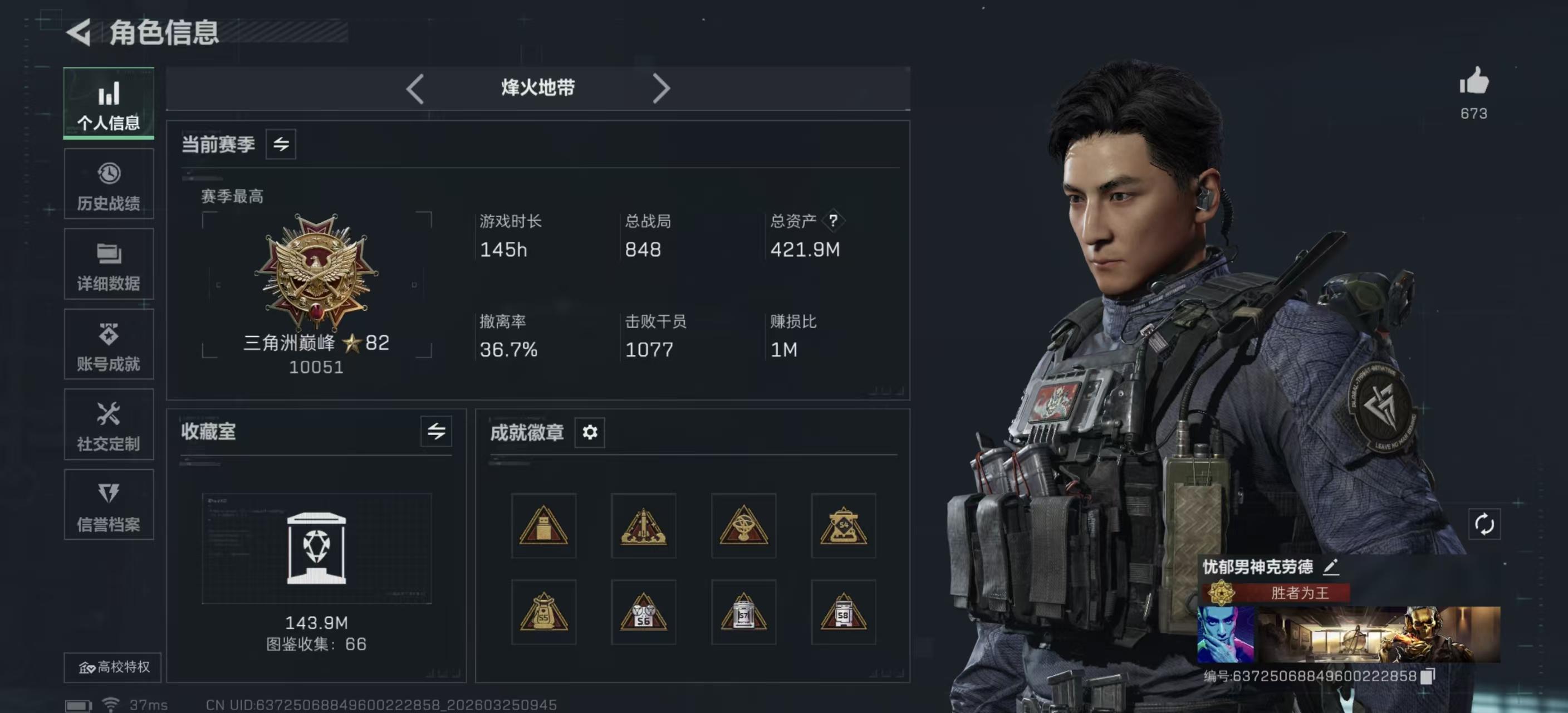
Task: Switch to next mode with right chevron
Action: pos(661,89)
